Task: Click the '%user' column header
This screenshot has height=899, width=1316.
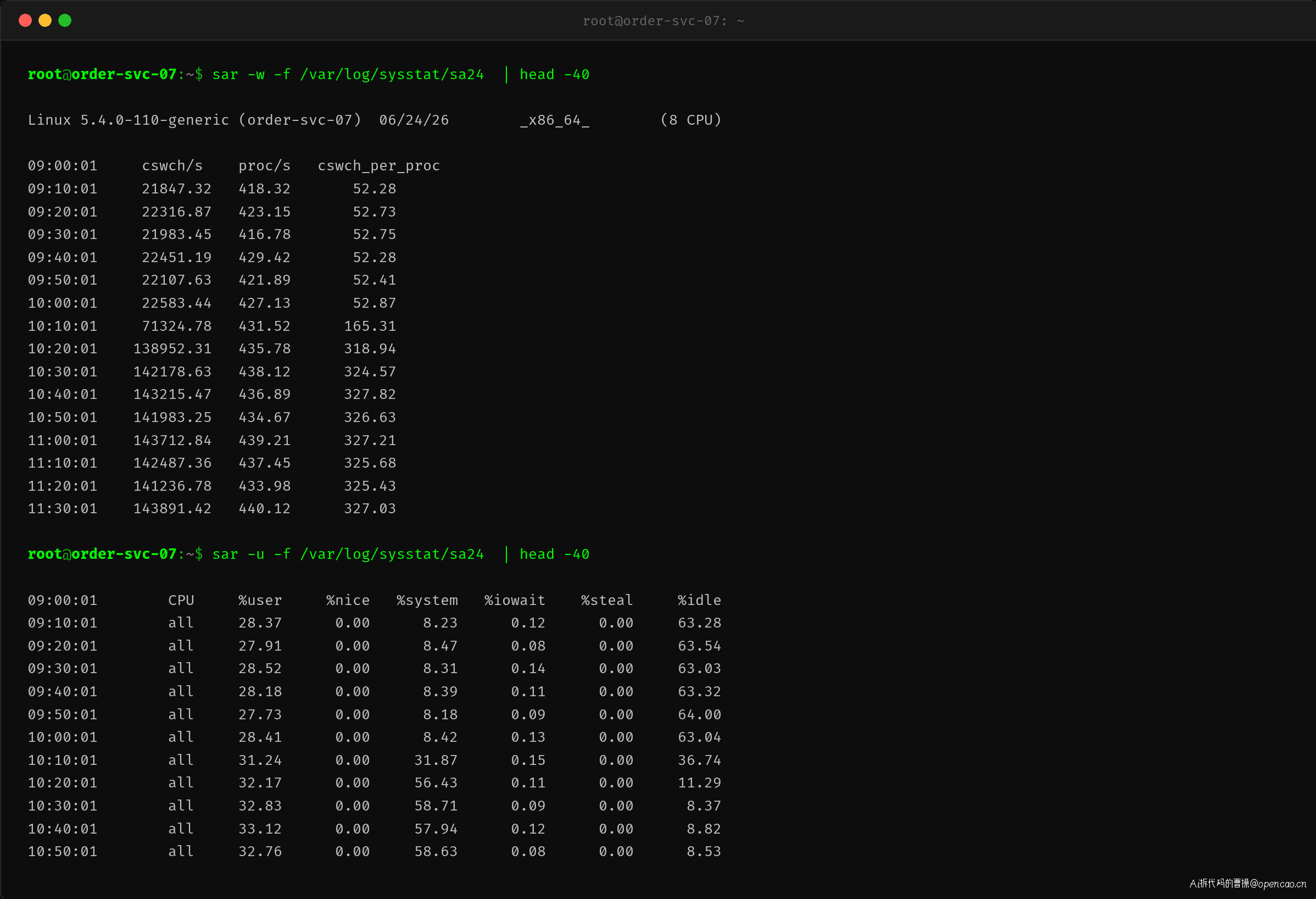Action: 260,601
